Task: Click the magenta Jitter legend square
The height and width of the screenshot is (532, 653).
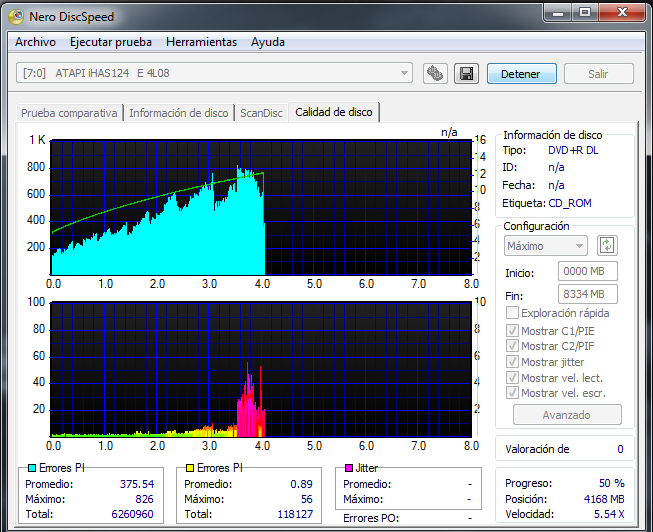Action: click(348, 468)
